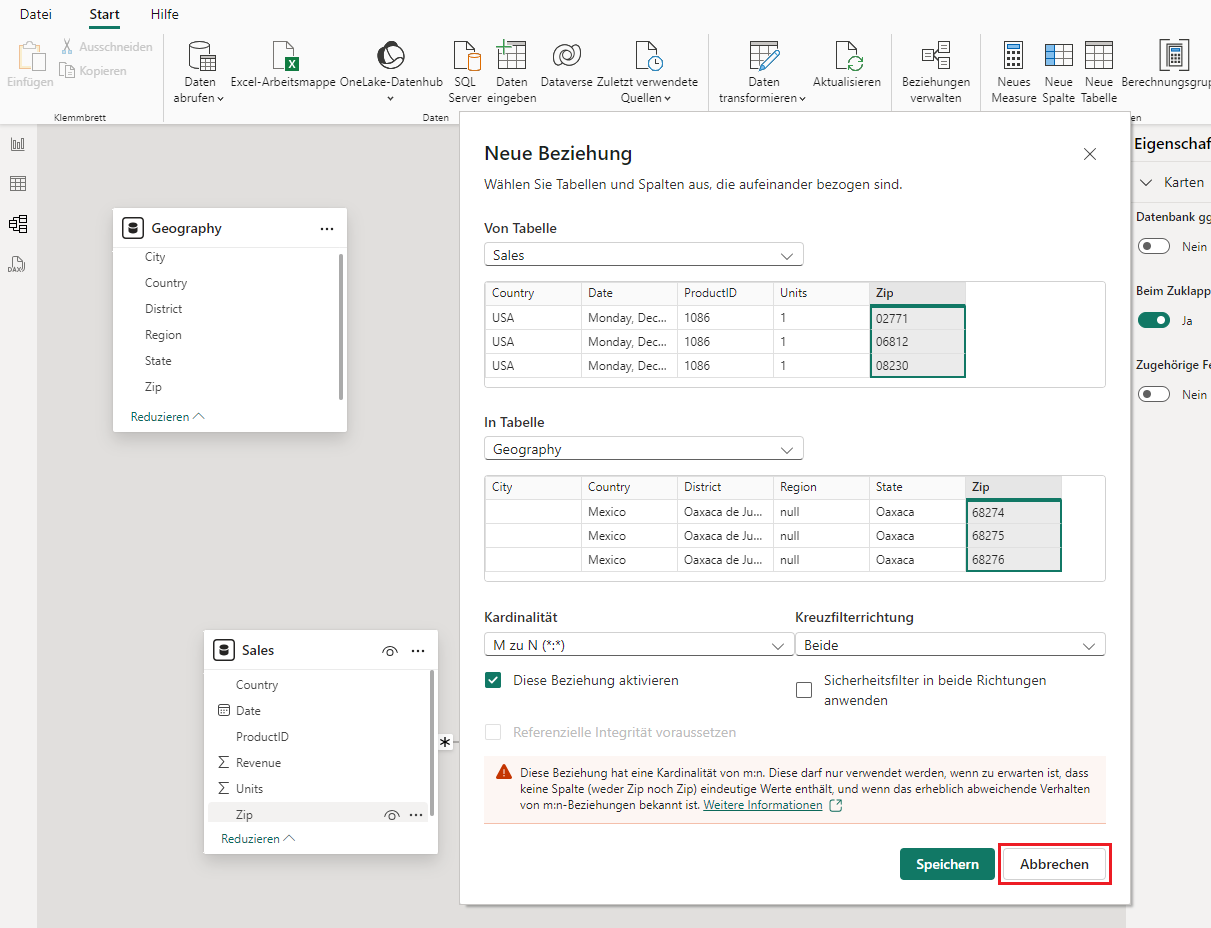
Task: Open the Kardinalität dropdown
Action: click(637, 646)
